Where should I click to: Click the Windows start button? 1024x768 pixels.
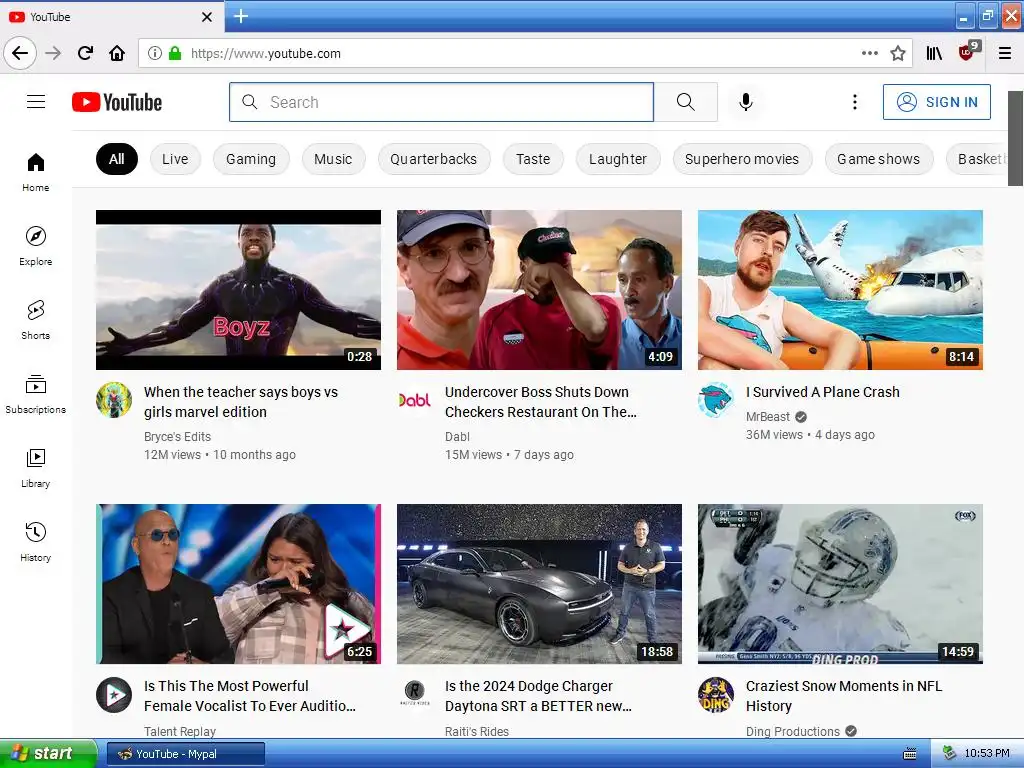[48, 754]
